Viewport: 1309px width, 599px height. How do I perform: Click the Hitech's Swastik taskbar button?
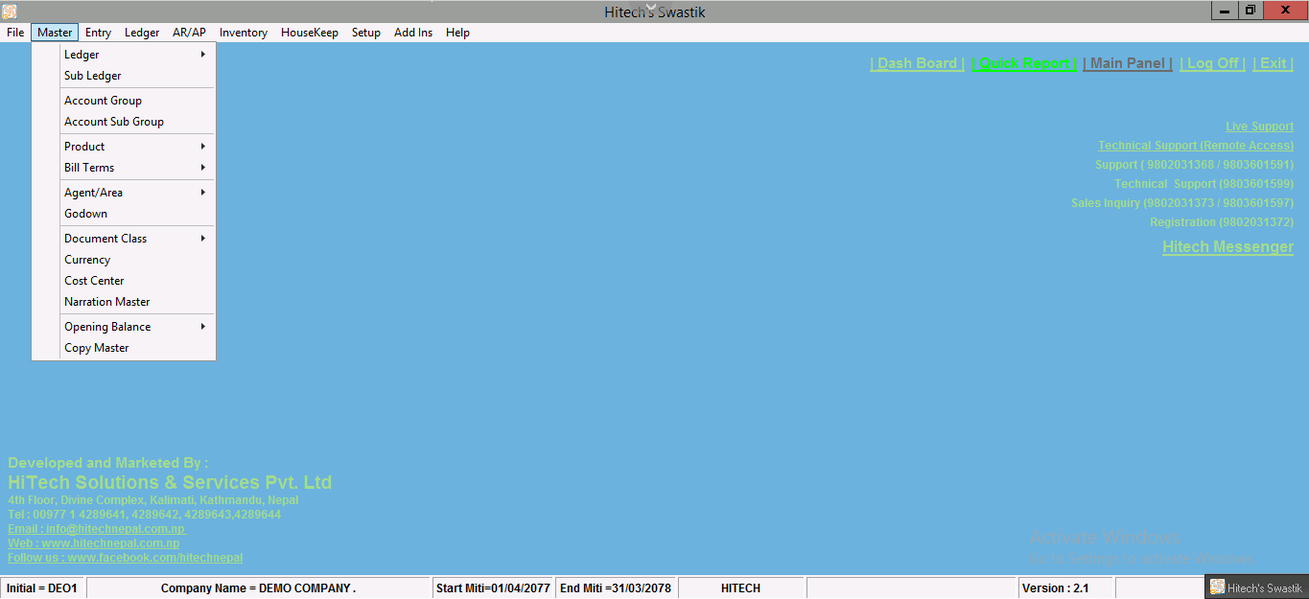(x=1257, y=588)
